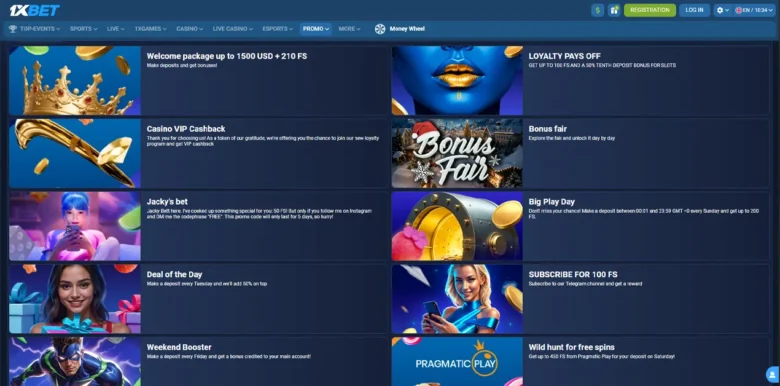
Task: Open the SUBSCRIBE FOR 100 FS title
Action: point(573,274)
